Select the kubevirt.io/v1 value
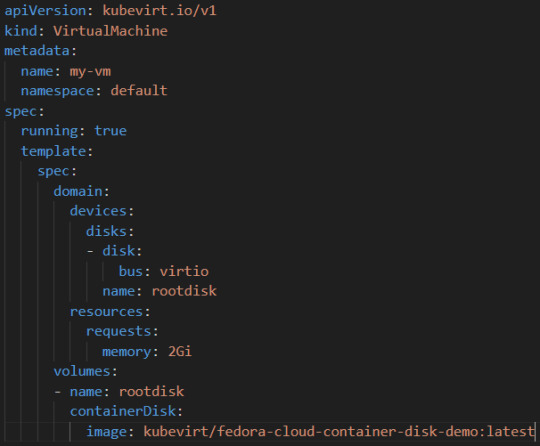540x446 pixels. pos(159,11)
